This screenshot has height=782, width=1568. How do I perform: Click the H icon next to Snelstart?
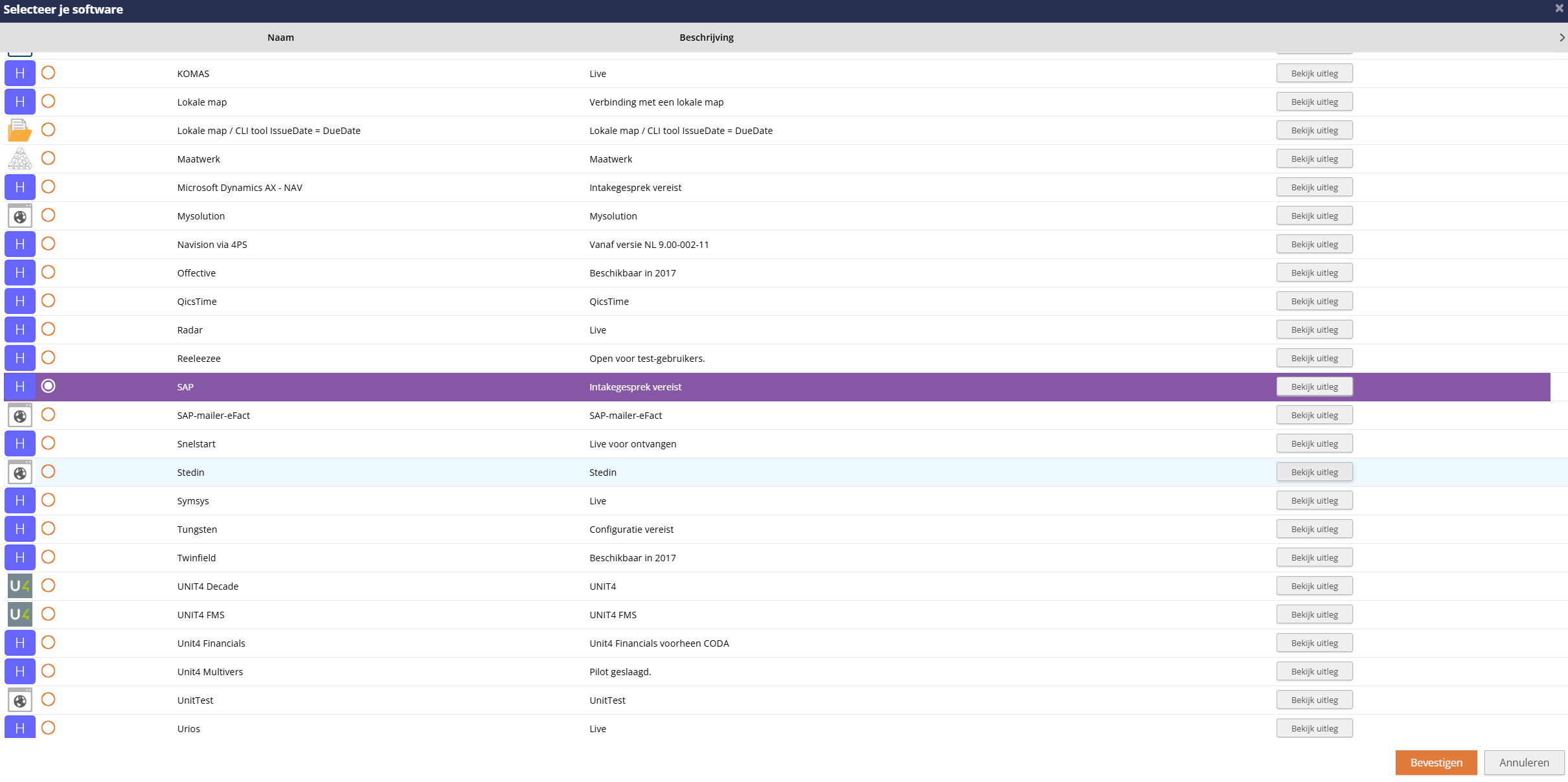[20, 443]
